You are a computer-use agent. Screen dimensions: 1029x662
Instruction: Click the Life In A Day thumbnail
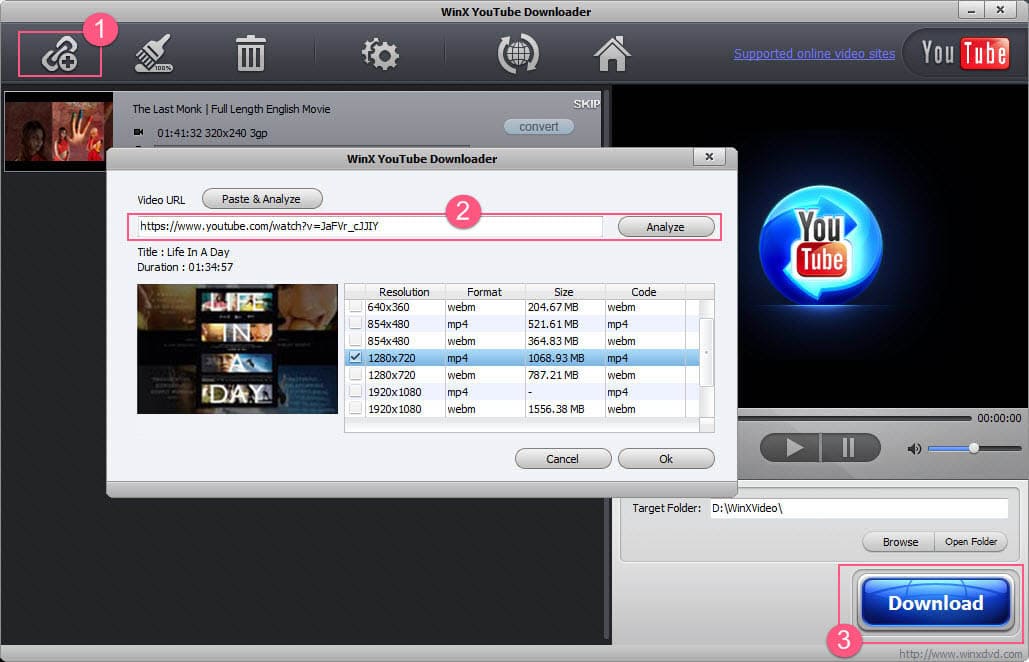[237, 349]
